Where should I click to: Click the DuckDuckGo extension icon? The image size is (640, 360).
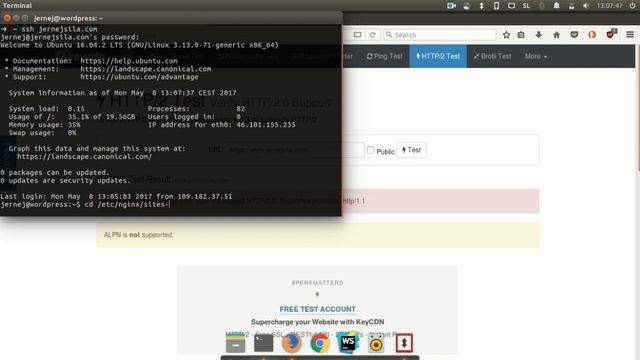click(x=592, y=35)
